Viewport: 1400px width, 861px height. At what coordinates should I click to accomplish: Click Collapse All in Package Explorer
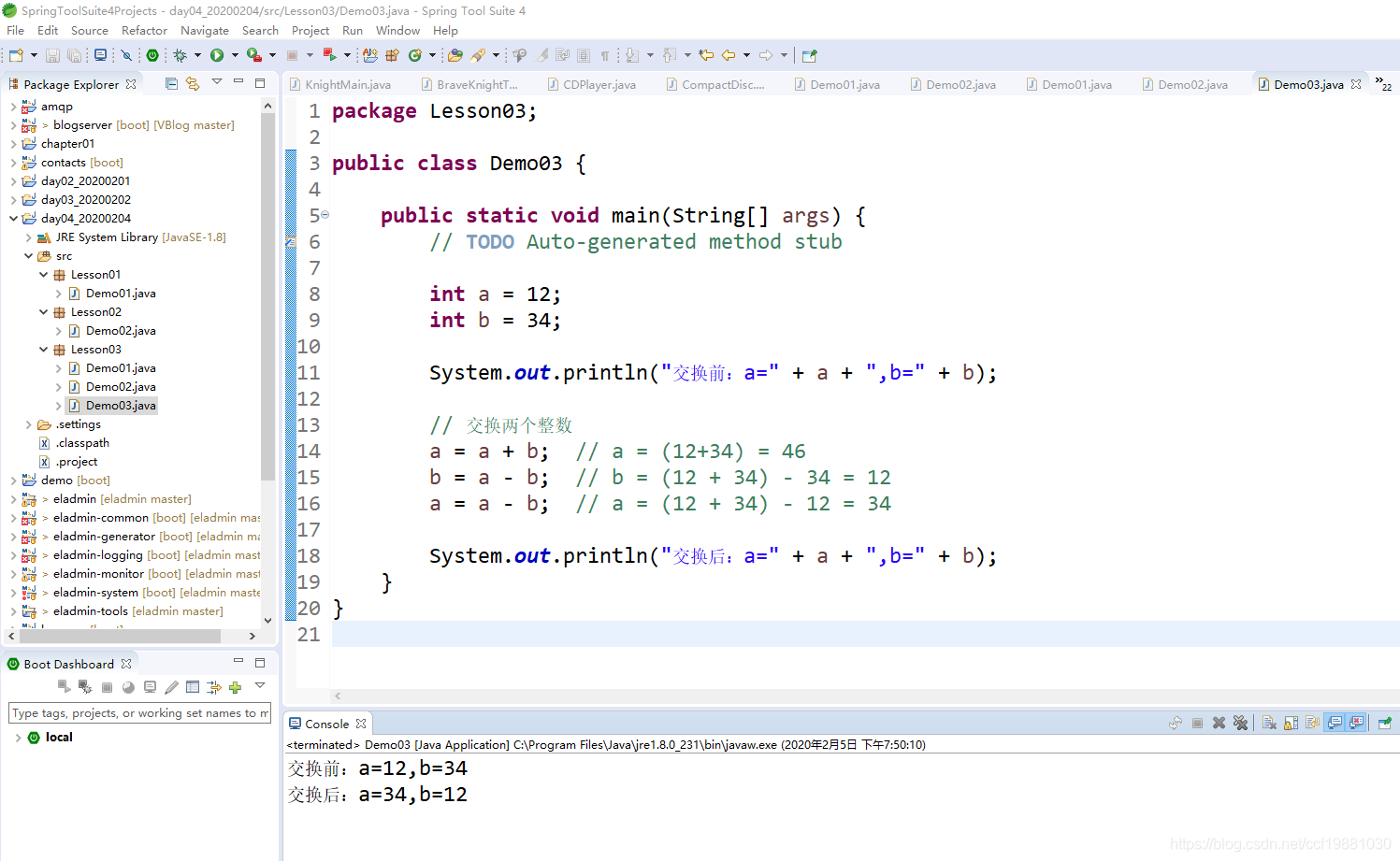(x=171, y=83)
